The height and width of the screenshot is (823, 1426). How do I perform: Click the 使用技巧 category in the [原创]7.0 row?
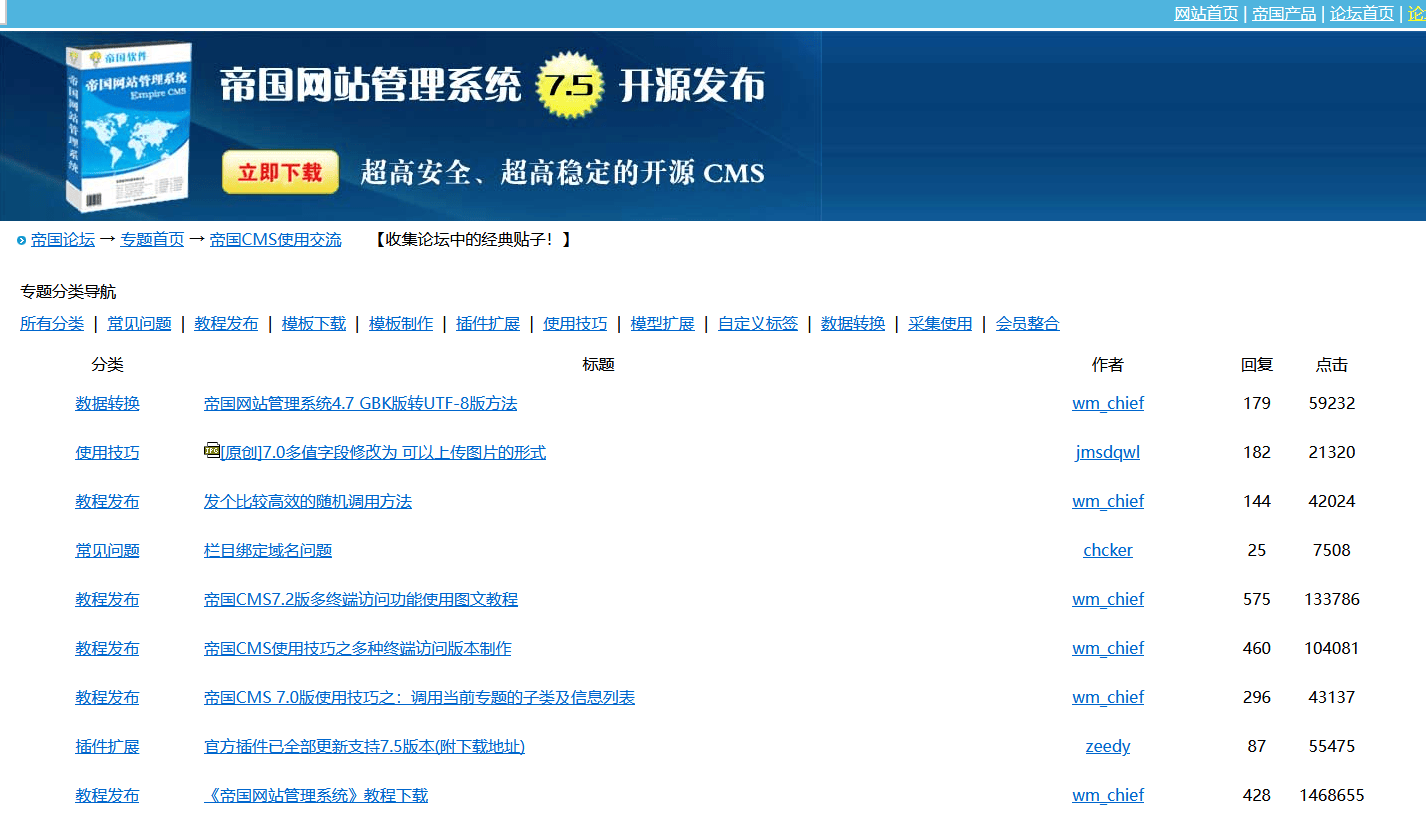click(107, 453)
